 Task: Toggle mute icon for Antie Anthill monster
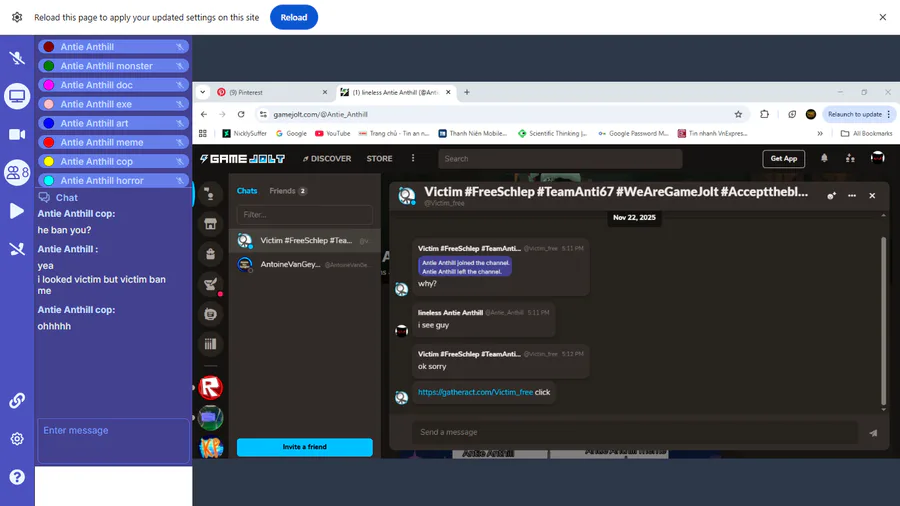(x=180, y=66)
